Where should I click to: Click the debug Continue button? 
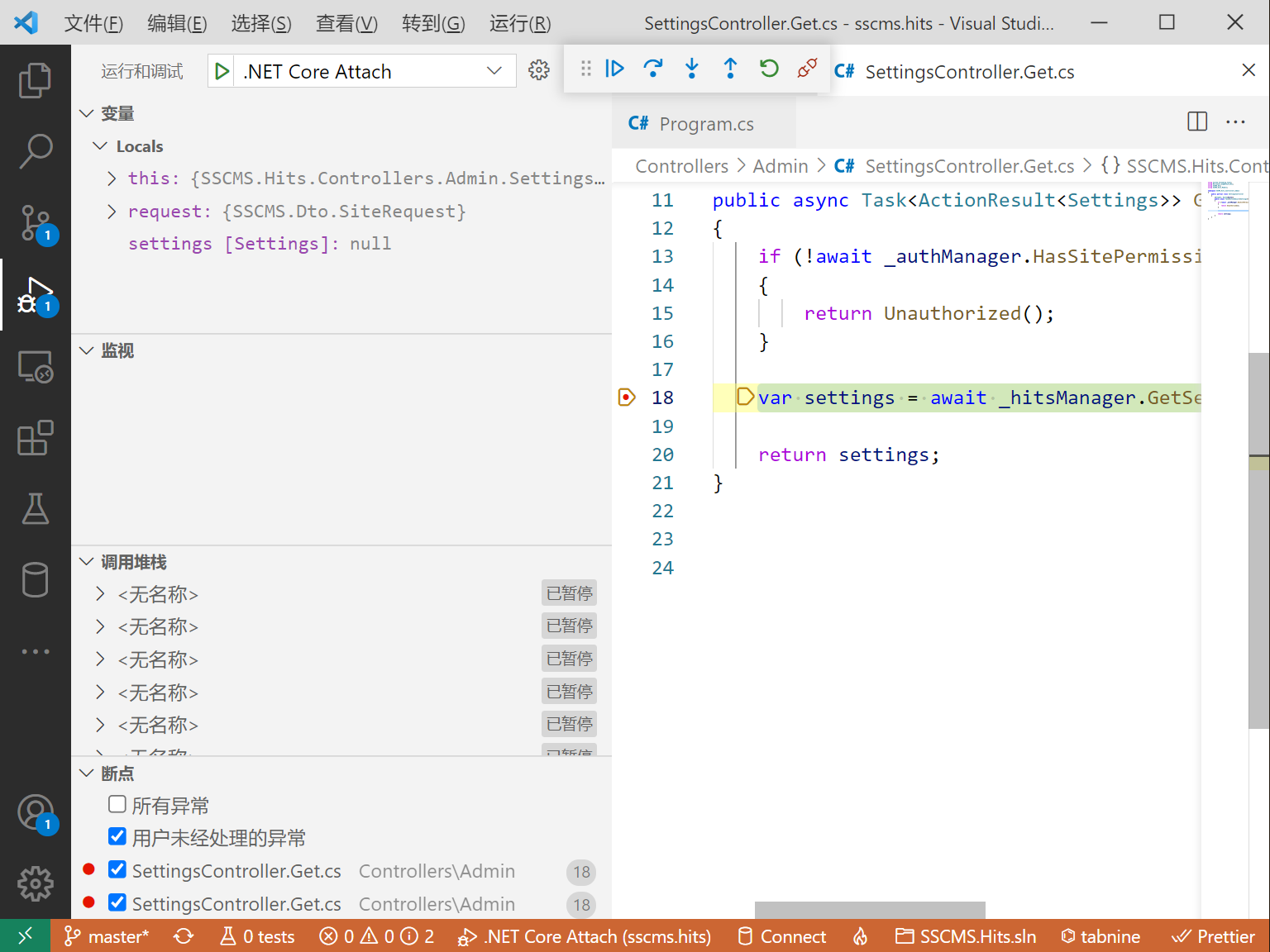(614, 69)
